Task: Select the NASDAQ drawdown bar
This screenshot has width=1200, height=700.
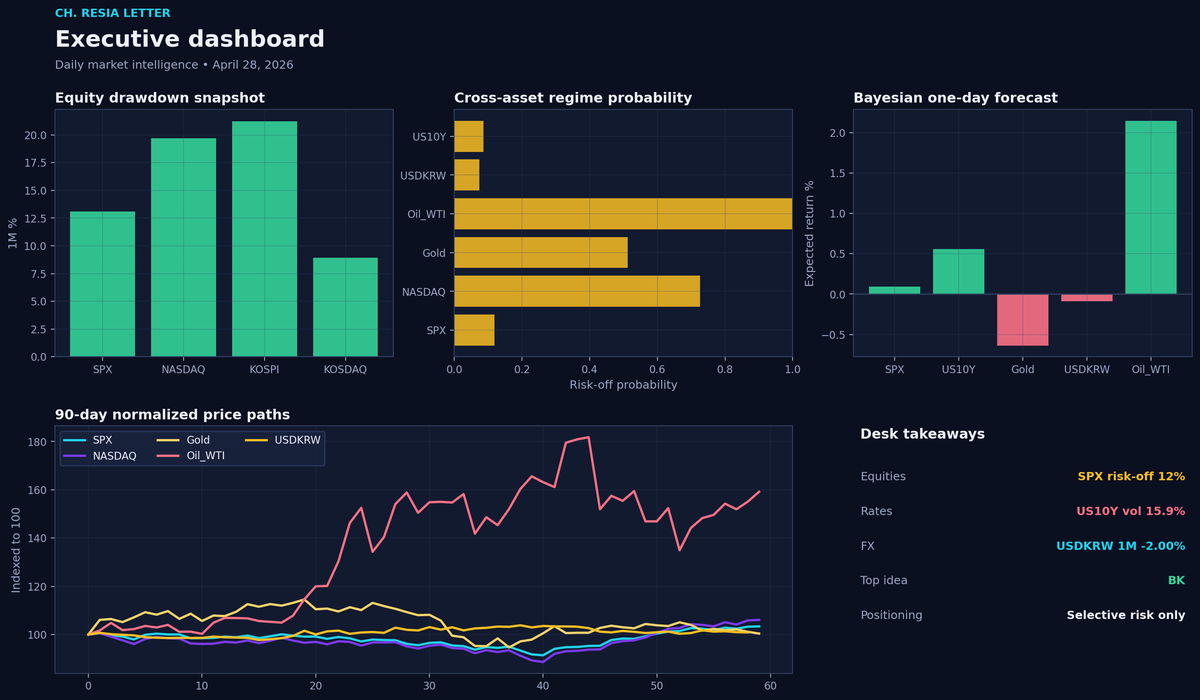Action: pyautogui.click(x=183, y=247)
